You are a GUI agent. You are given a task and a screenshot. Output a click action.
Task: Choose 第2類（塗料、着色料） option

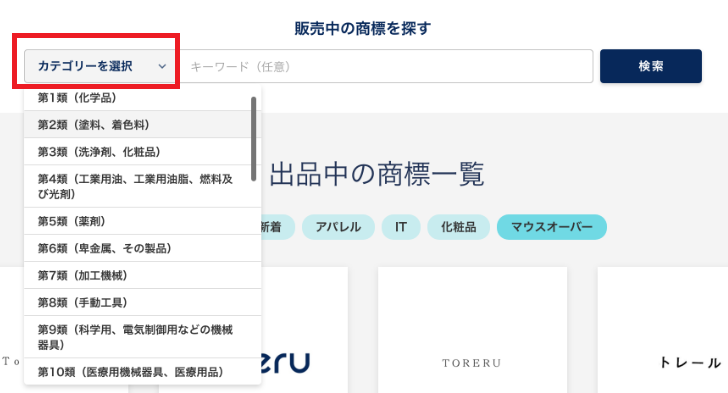143,124
